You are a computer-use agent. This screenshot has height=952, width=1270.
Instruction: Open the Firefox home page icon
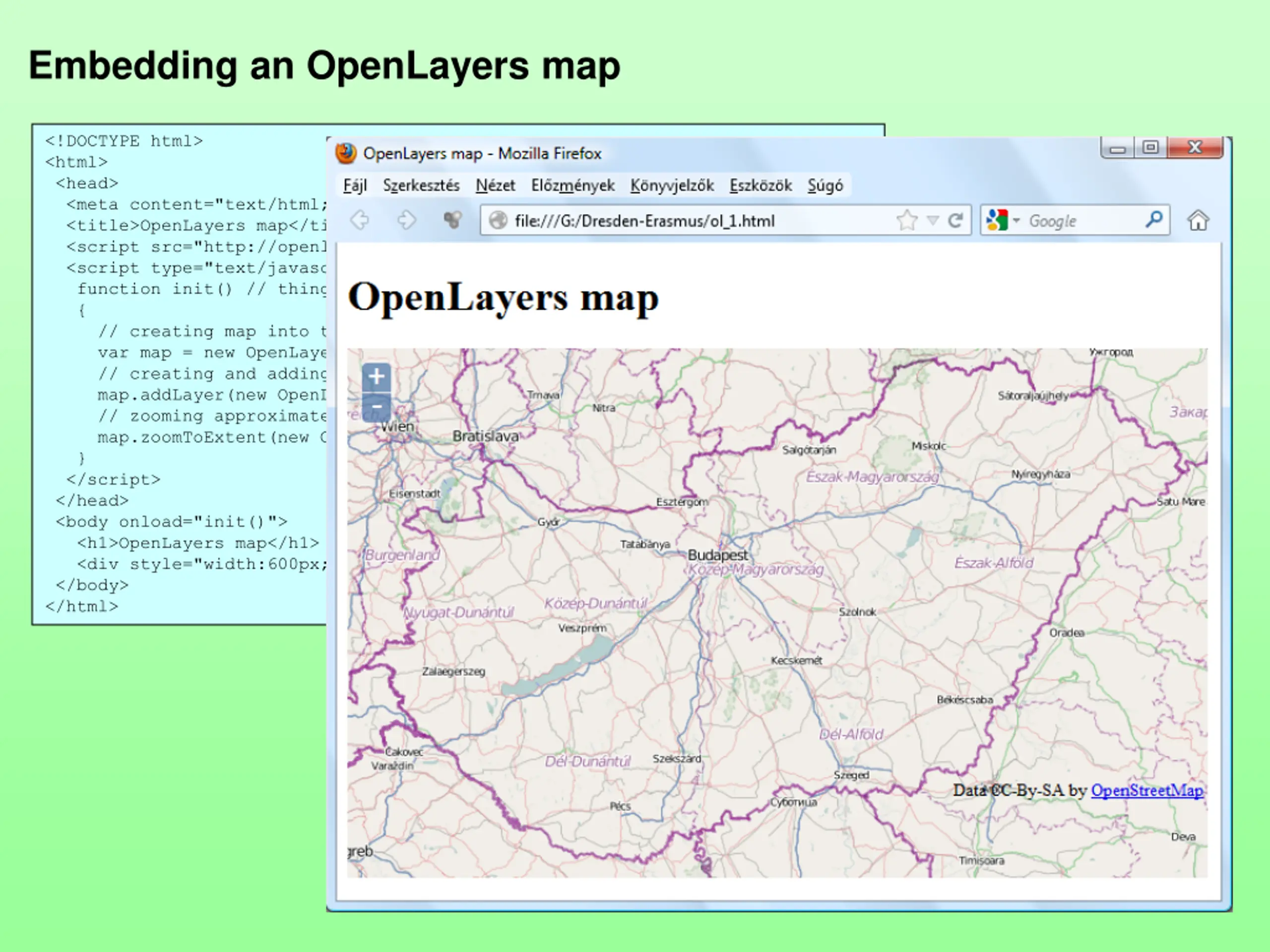coord(1198,220)
